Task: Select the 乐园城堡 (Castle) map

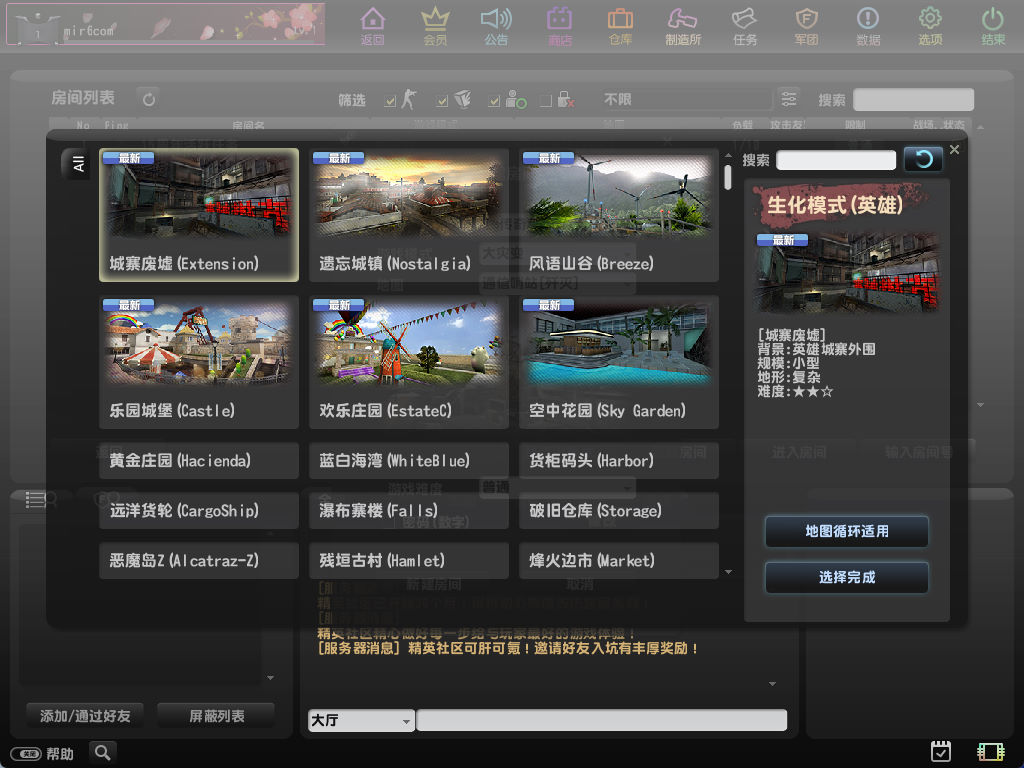Action: coord(199,362)
